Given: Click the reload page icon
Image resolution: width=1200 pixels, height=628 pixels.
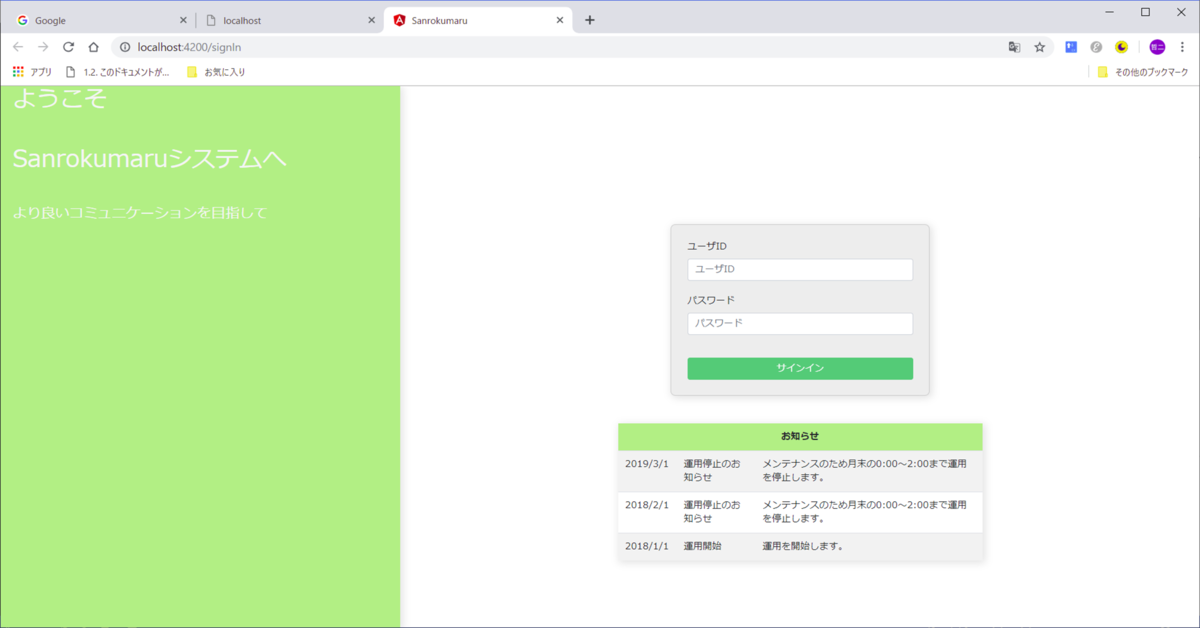Looking at the screenshot, I should point(68,46).
